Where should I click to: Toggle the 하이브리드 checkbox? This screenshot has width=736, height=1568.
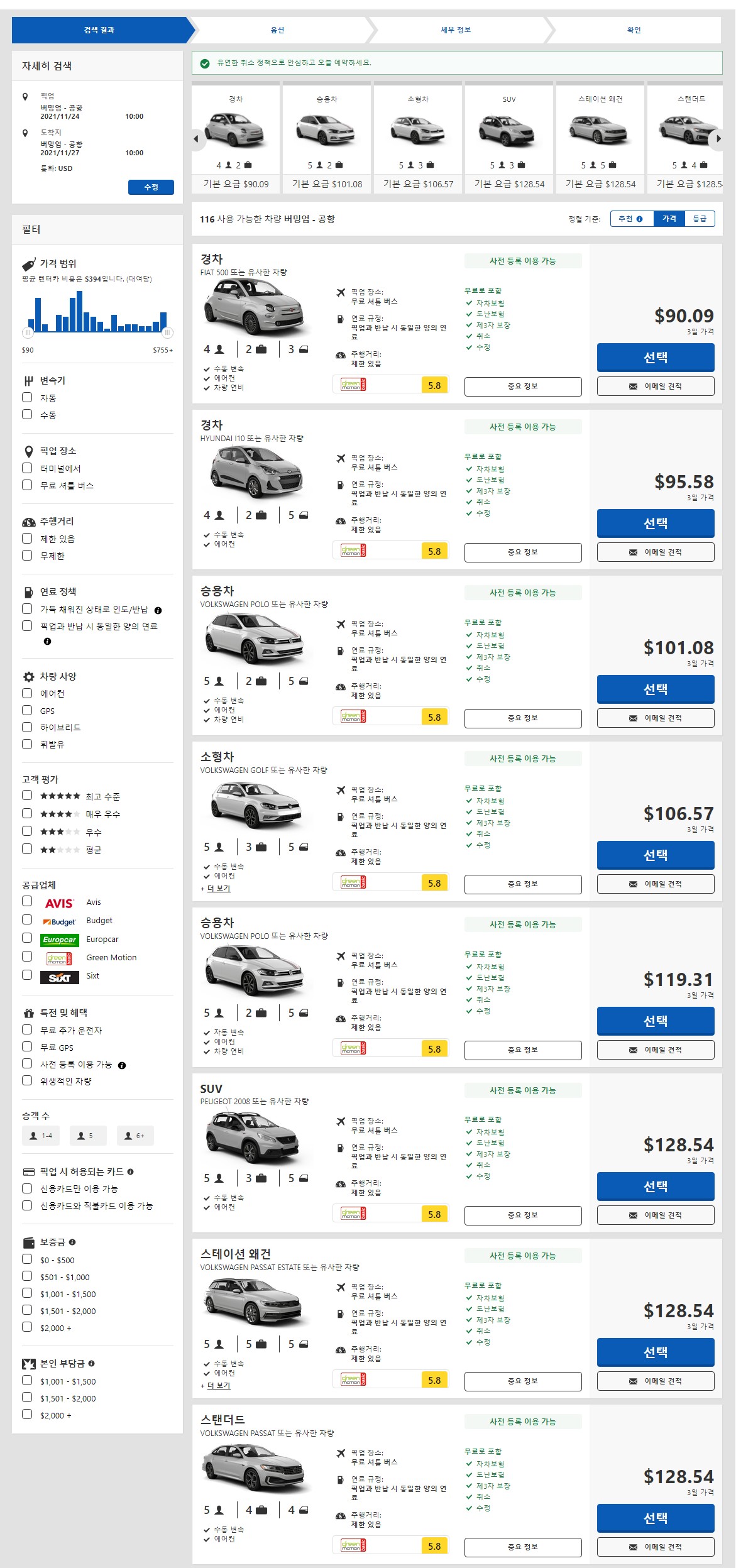click(27, 726)
